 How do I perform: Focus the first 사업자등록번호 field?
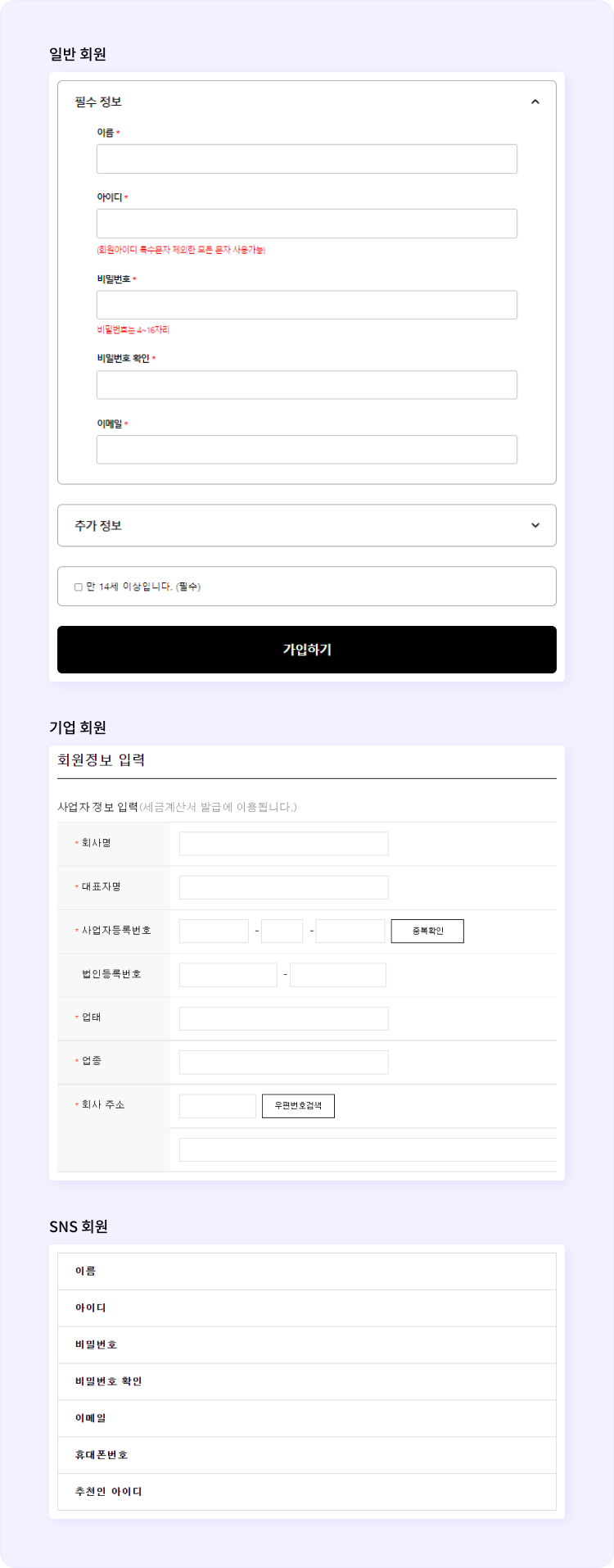pos(214,931)
